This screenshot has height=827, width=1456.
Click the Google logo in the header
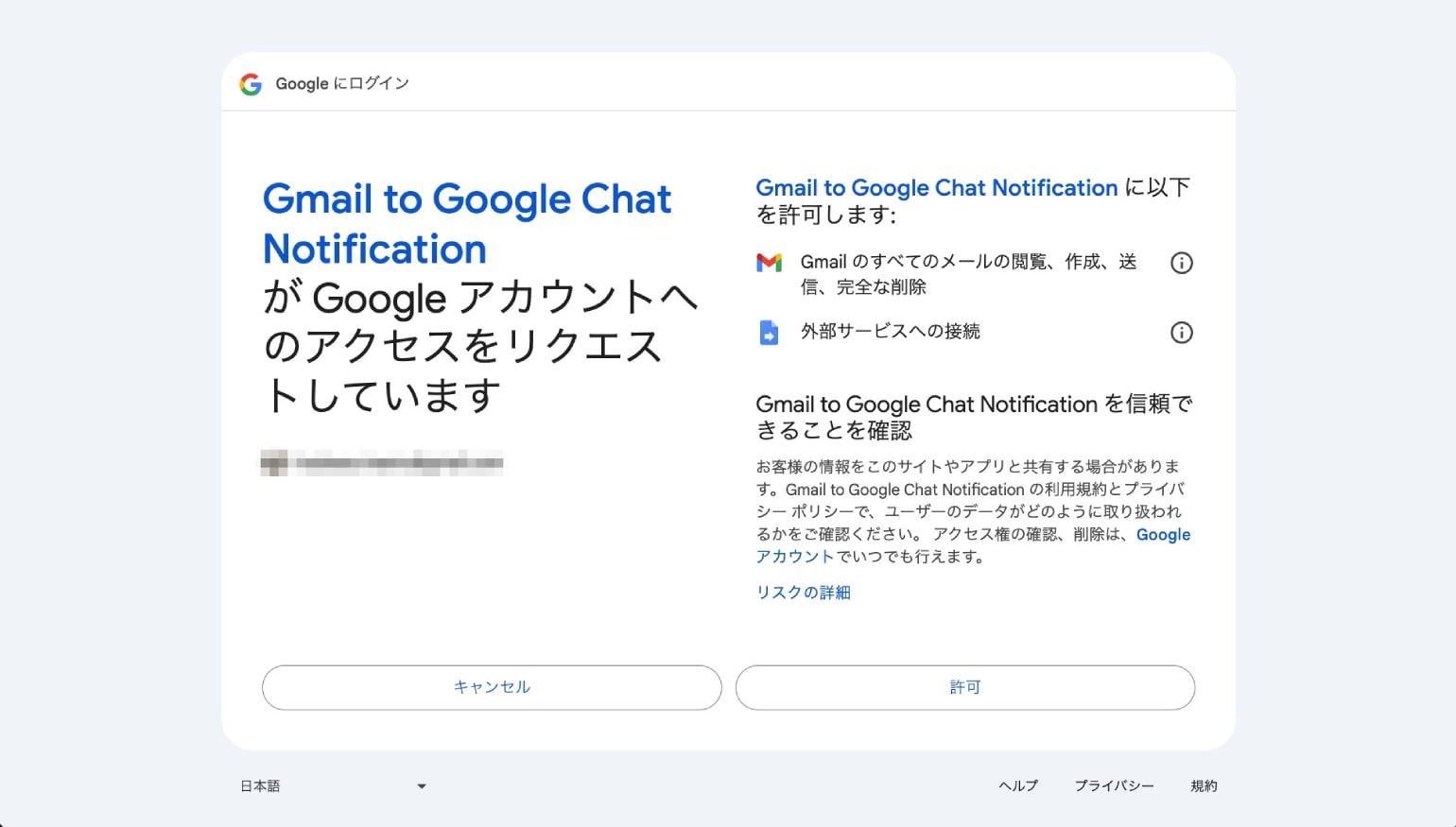251,84
